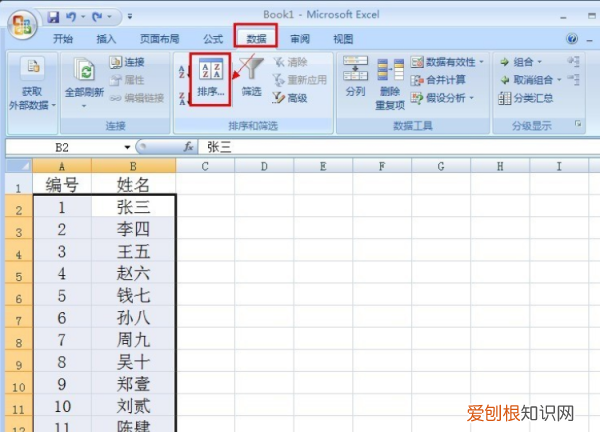Click the hide detail icon
The image size is (600, 432).
[x=574, y=80]
